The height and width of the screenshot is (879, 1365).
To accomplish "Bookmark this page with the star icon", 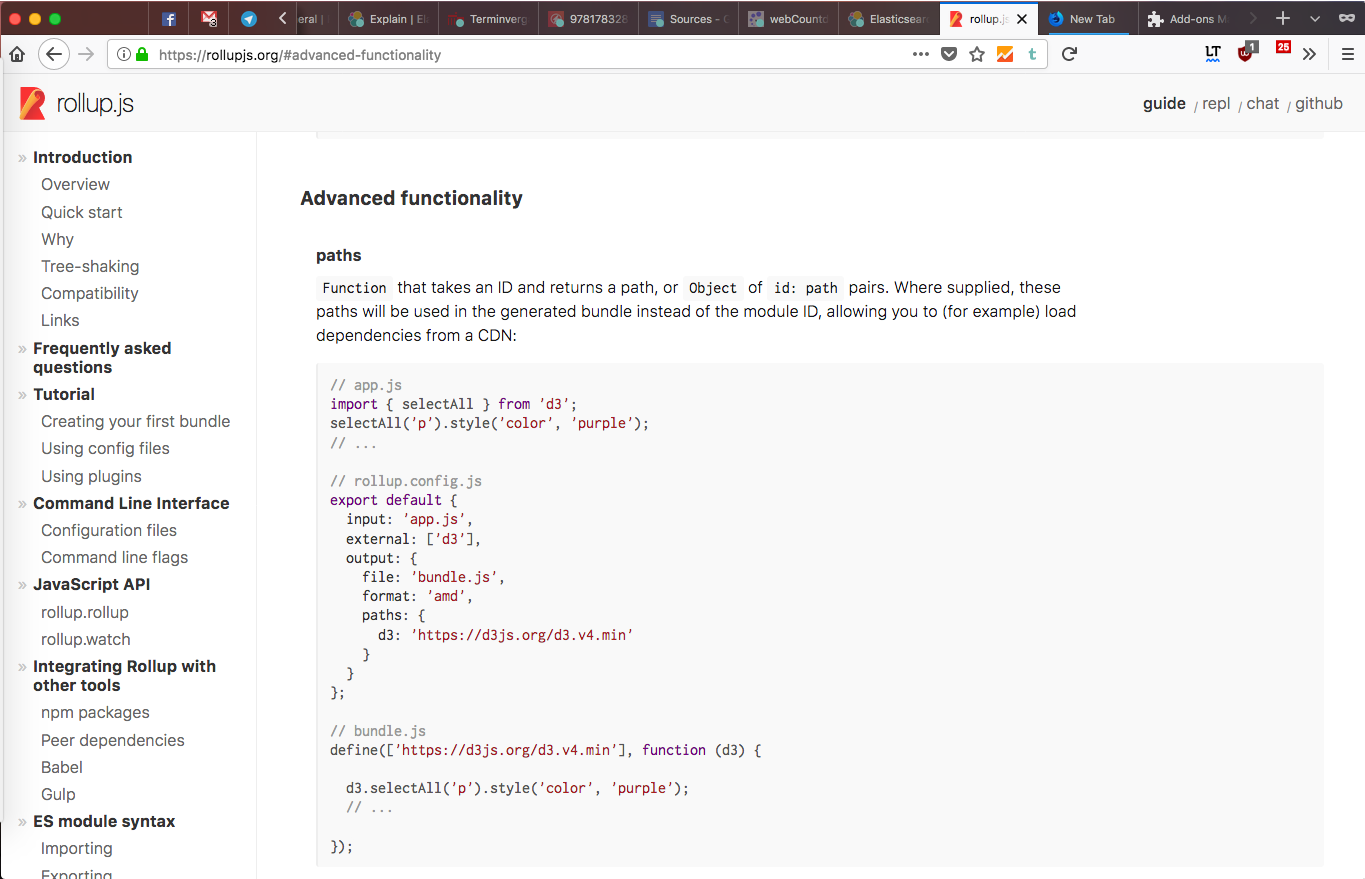I will pyautogui.click(x=977, y=55).
